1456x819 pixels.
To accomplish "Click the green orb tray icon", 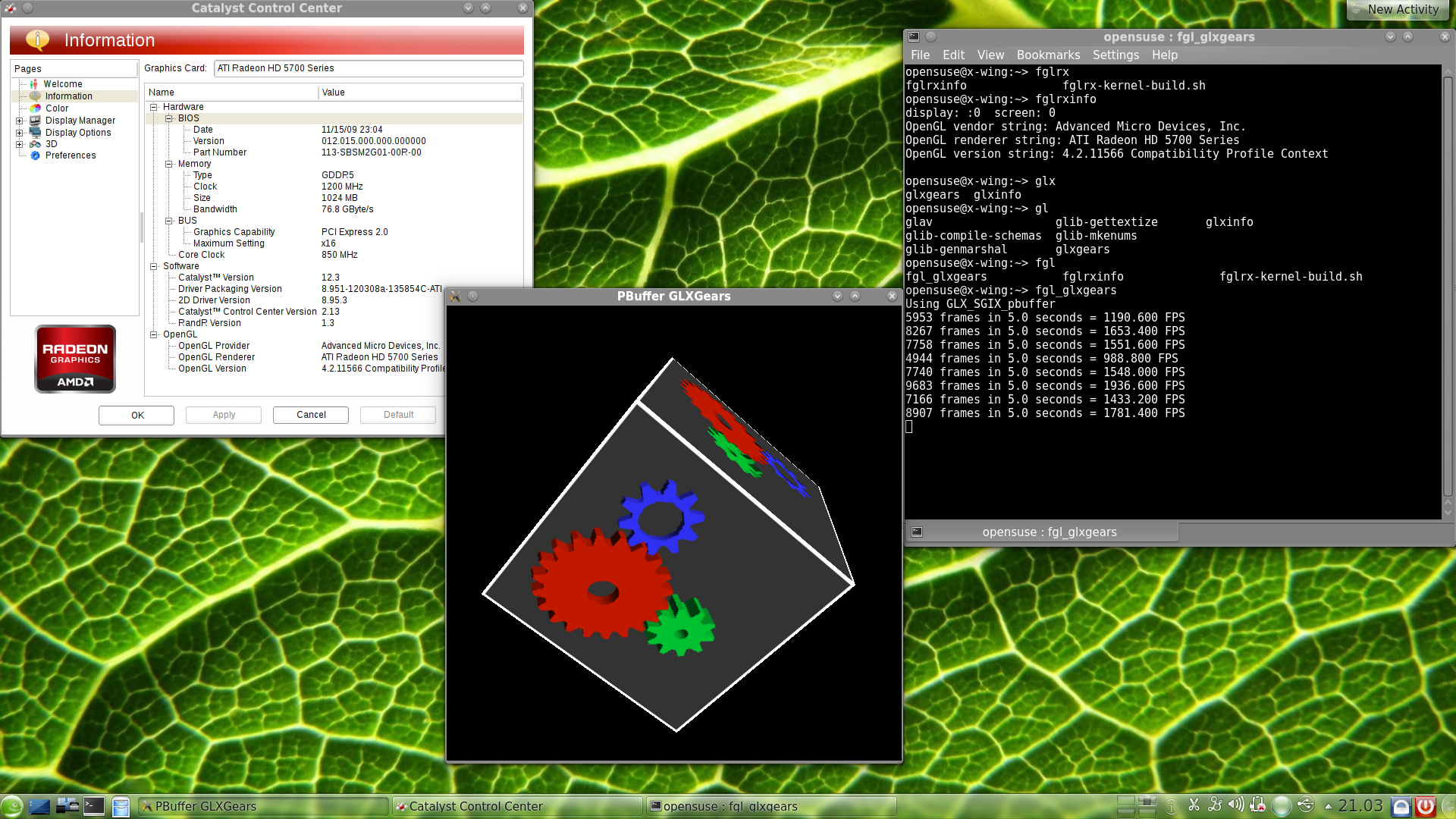I will (x=1282, y=806).
